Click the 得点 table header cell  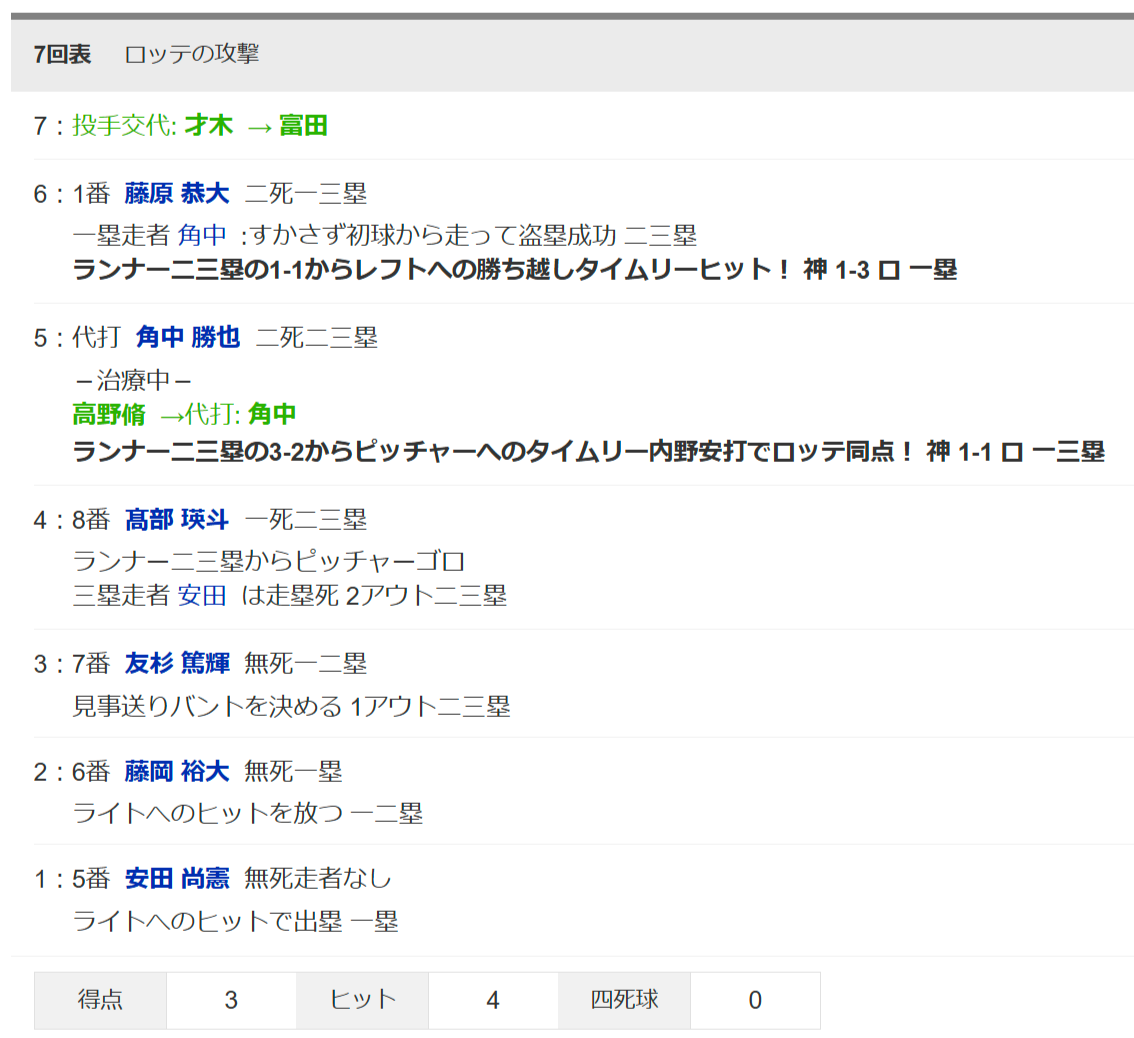(101, 1000)
